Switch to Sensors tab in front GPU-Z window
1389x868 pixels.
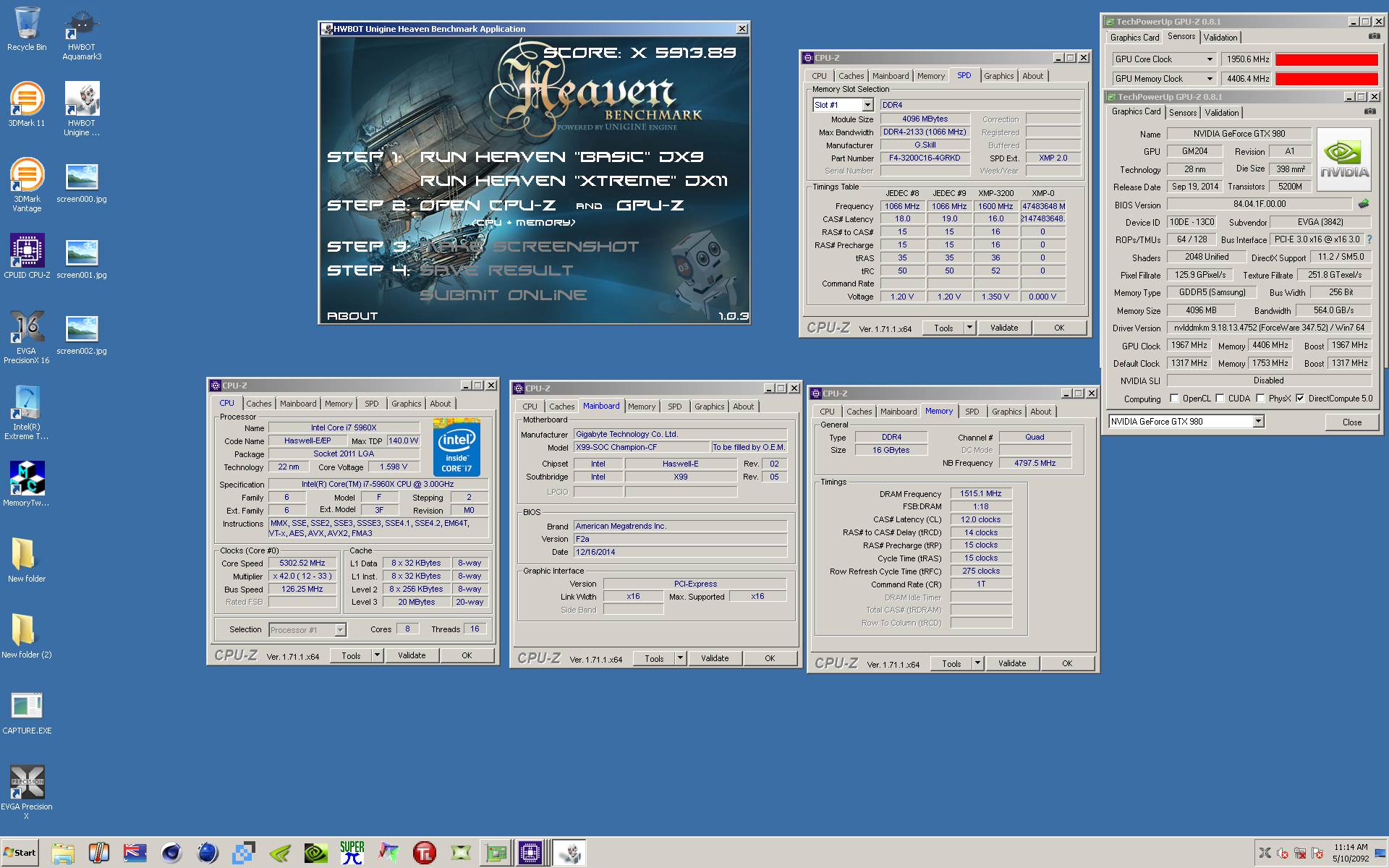[1183, 112]
